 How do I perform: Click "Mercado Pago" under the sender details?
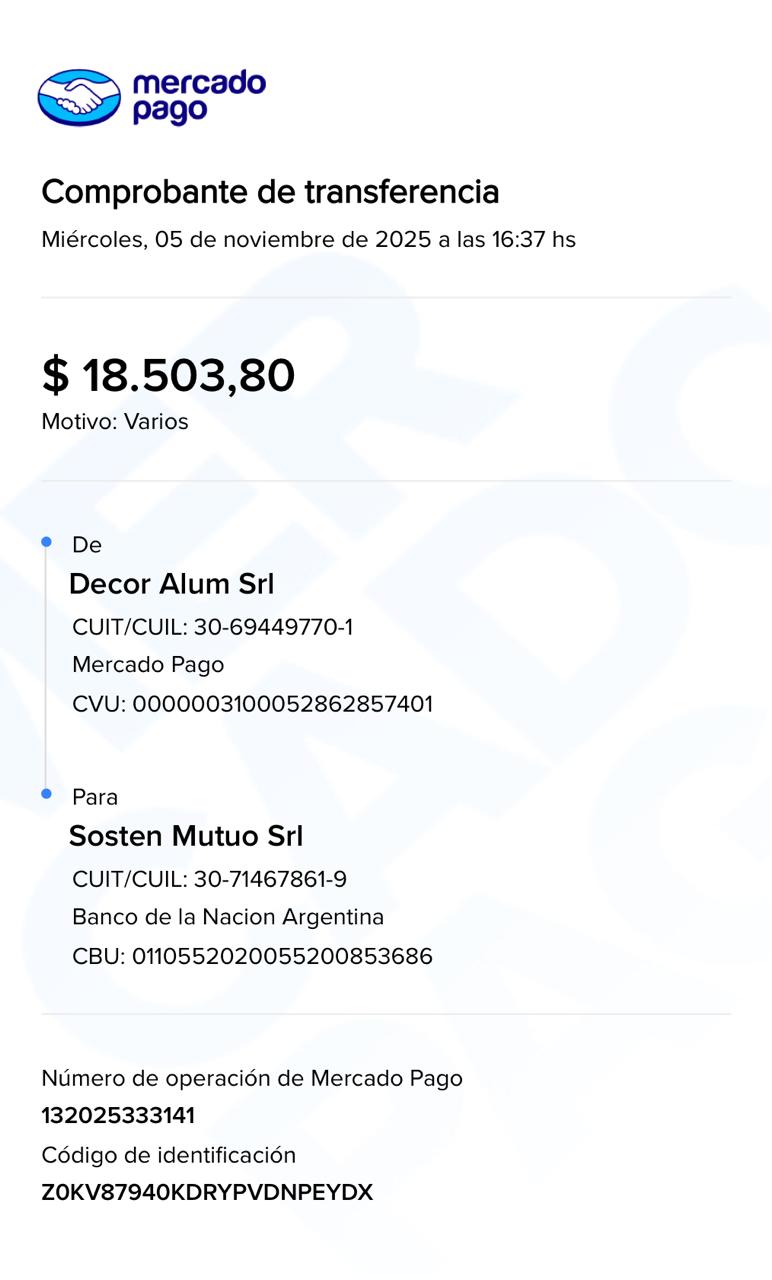click(148, 665)
